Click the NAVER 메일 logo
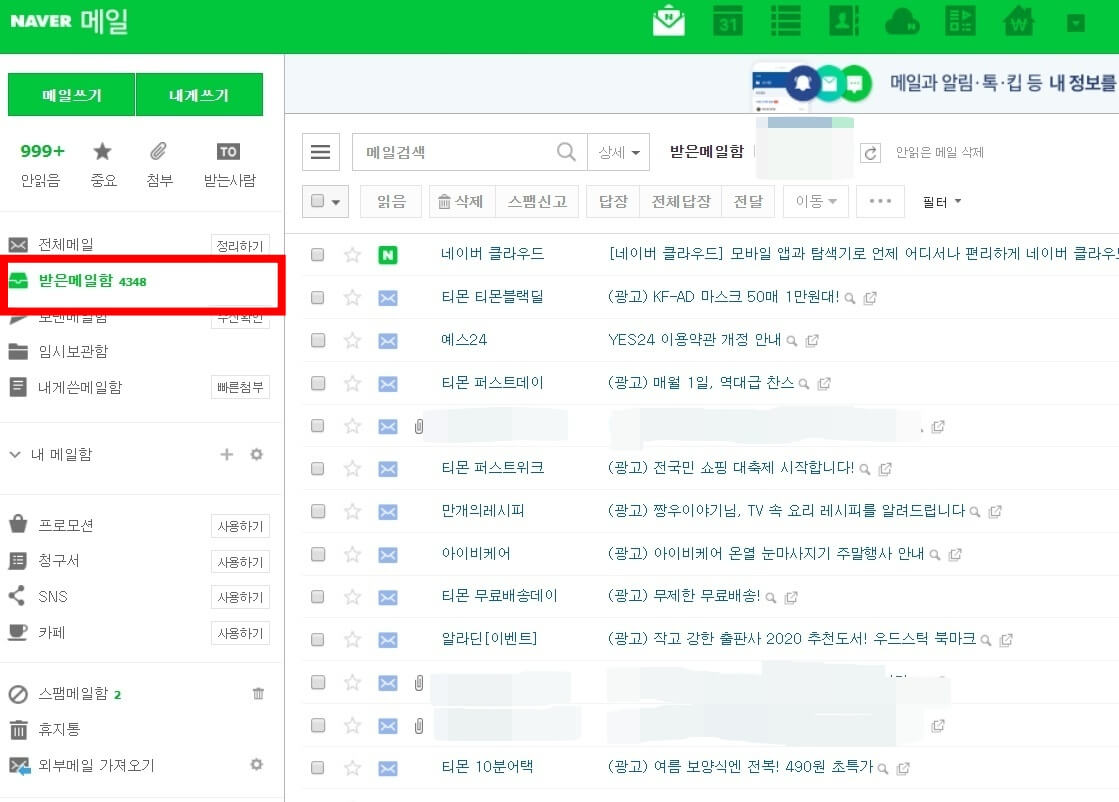Viewport: 1119px width, 802px height. click(x=69, y=21)
